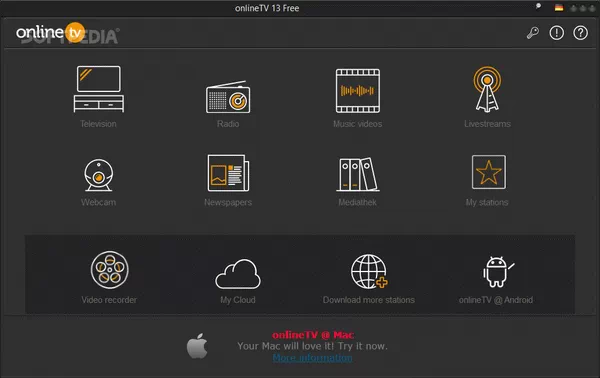Click the red onlineTV @ Mac heading

pyautogui.click(x=313, y=335)
